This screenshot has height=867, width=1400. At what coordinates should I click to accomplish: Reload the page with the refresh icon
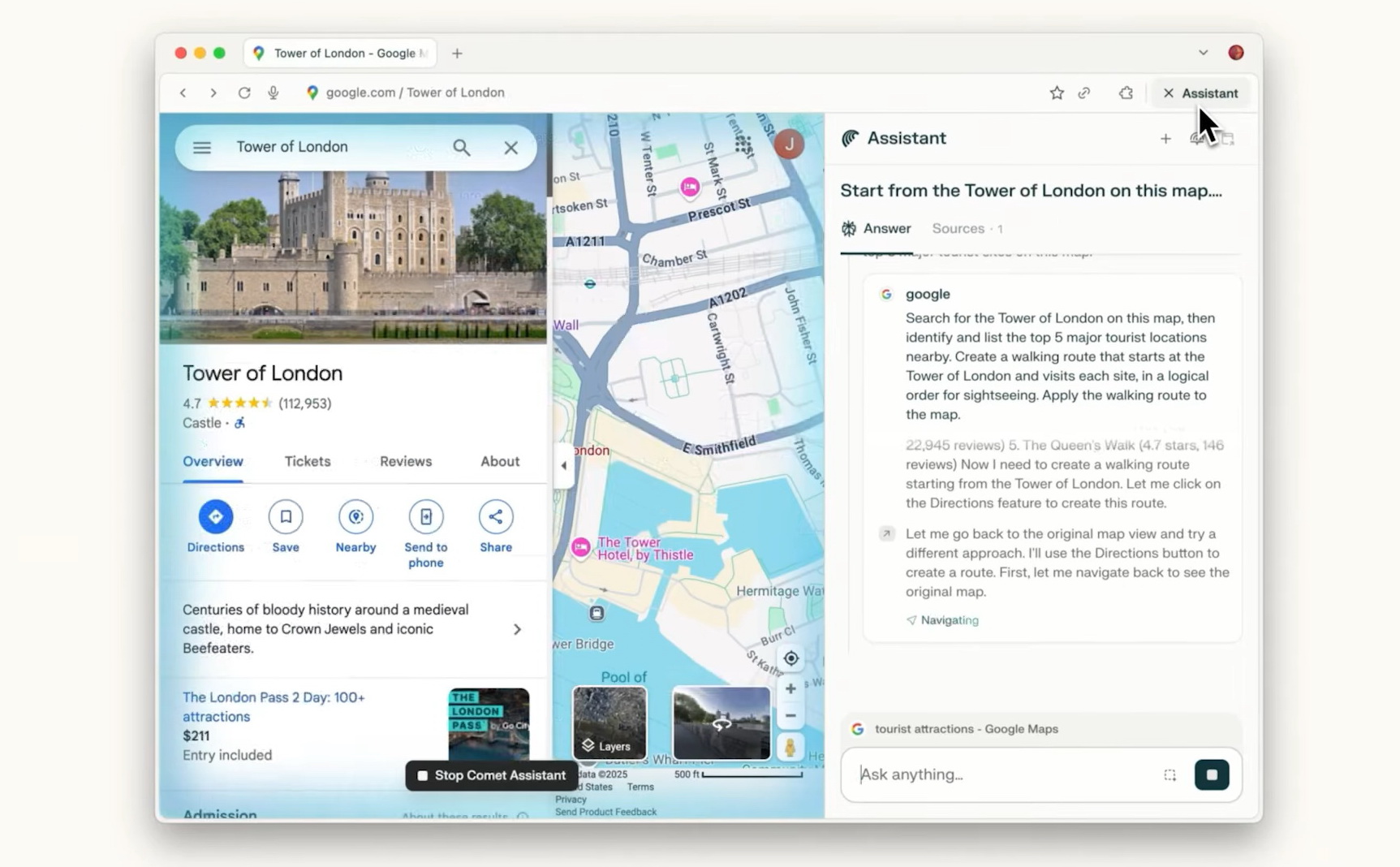pos(243,93)
